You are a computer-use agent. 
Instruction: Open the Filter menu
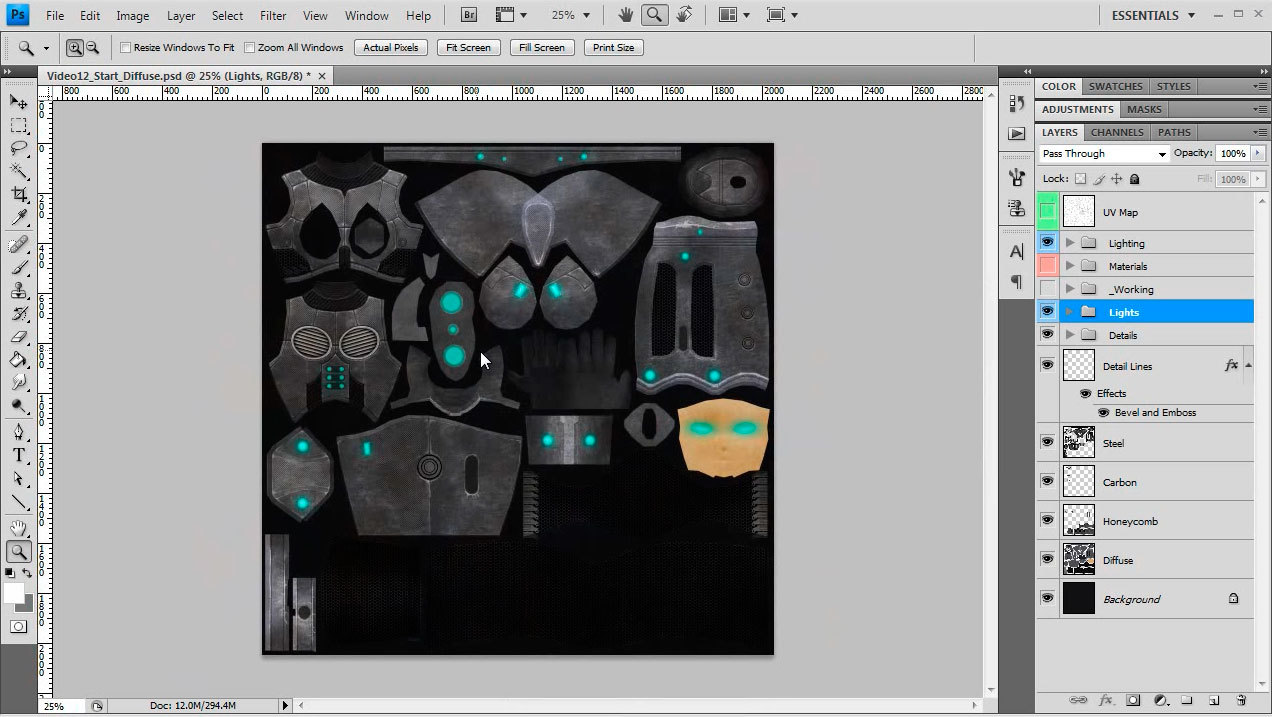[273, 16]
